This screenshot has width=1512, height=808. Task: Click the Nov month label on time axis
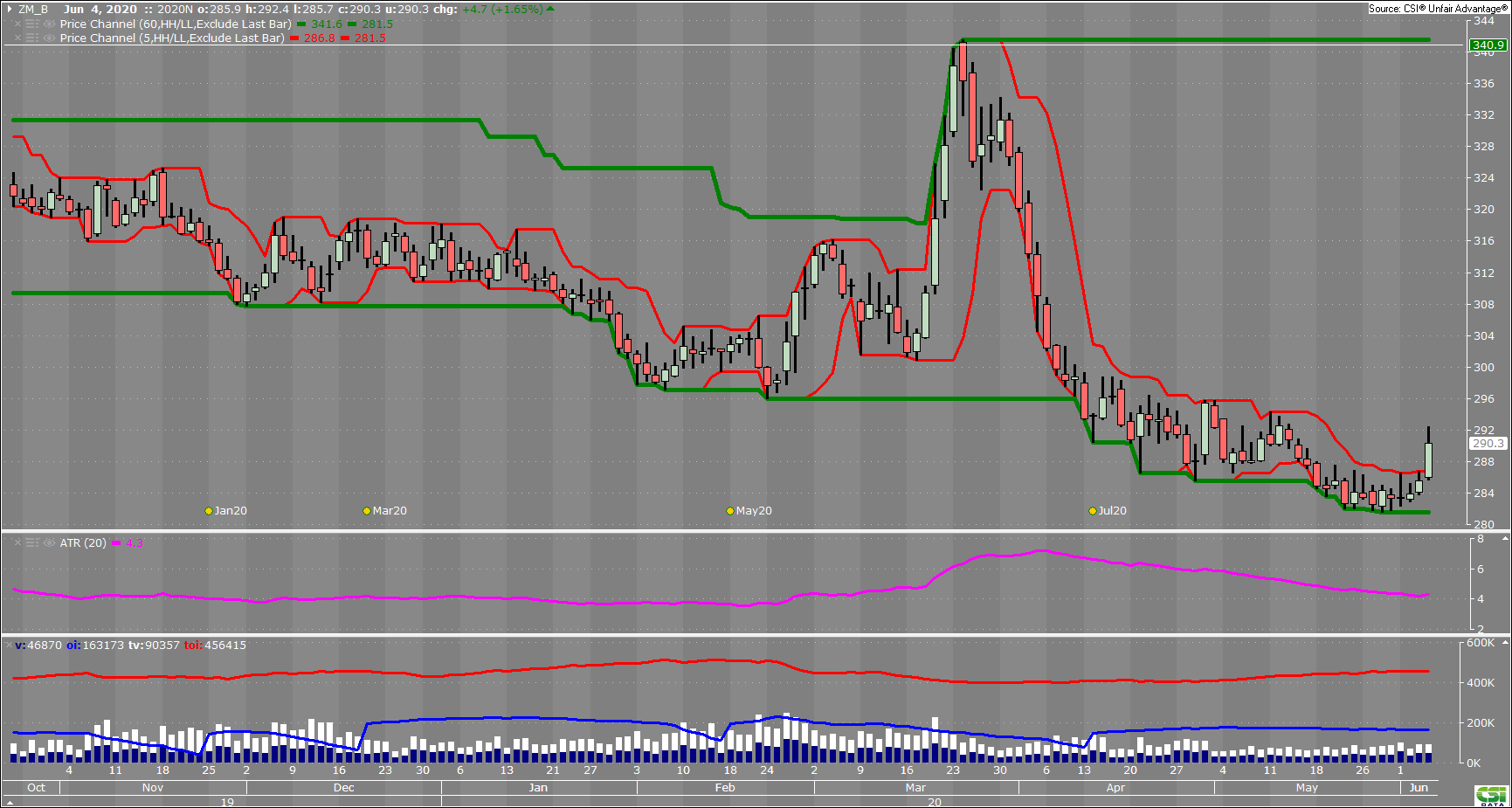click(153, 788)
